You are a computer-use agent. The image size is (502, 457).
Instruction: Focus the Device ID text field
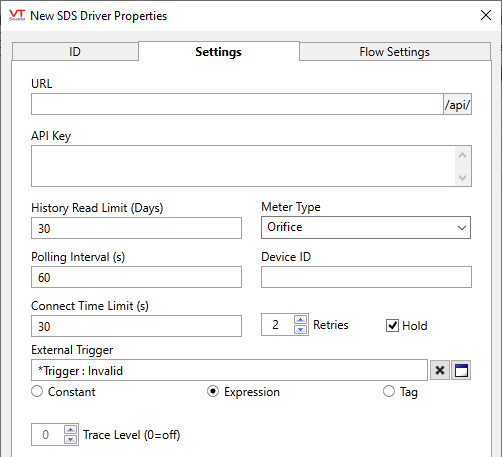(366, 277)
